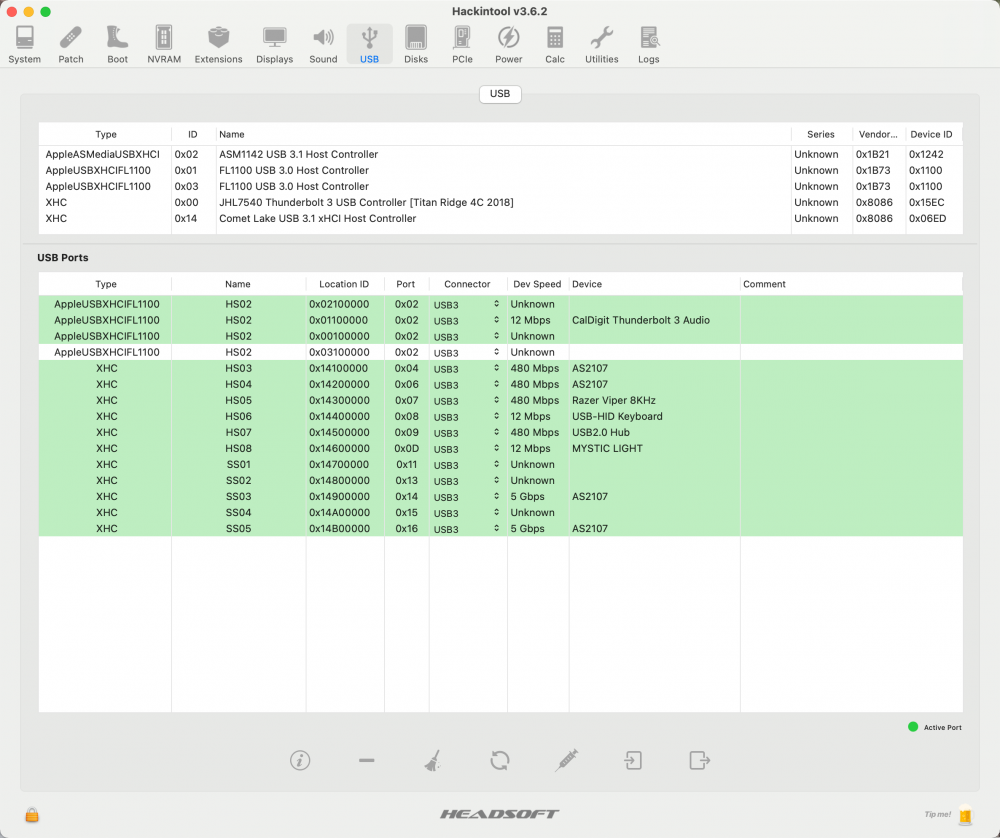
Task: Refresh USB ports list
Action: pos(500,760)
